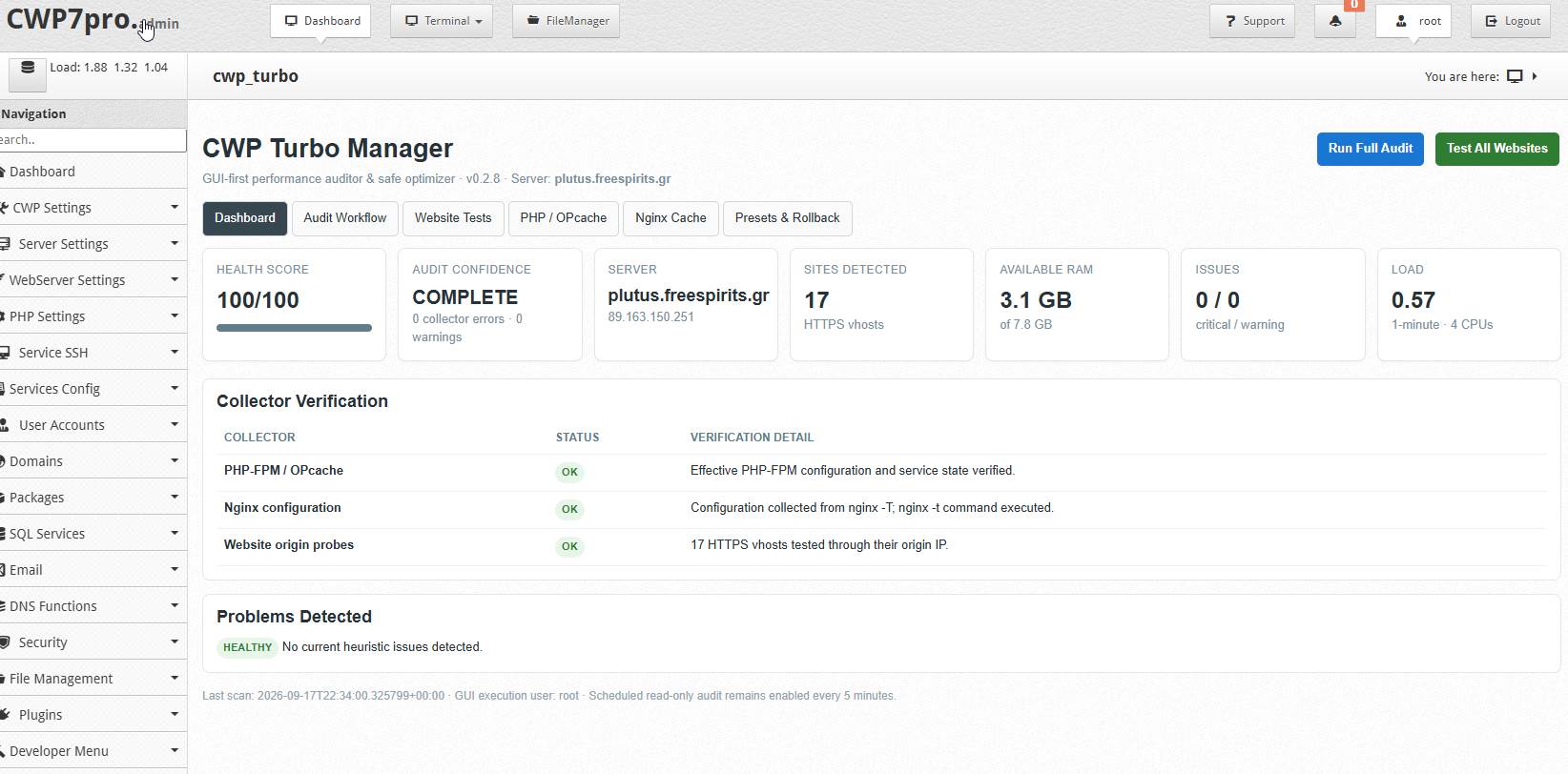Expand Email menu

click(x=93, y=570)
